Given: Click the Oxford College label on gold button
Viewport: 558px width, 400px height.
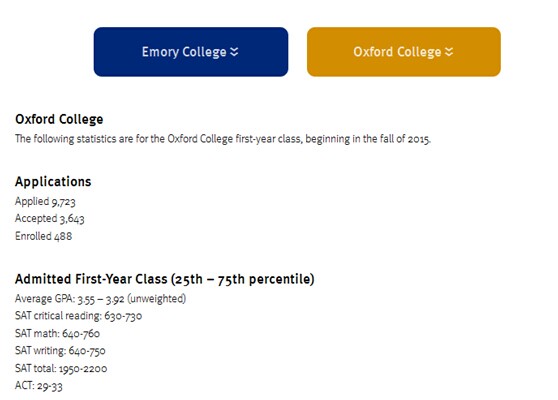Looking at the screenshot, I should [x=397, y=52].
